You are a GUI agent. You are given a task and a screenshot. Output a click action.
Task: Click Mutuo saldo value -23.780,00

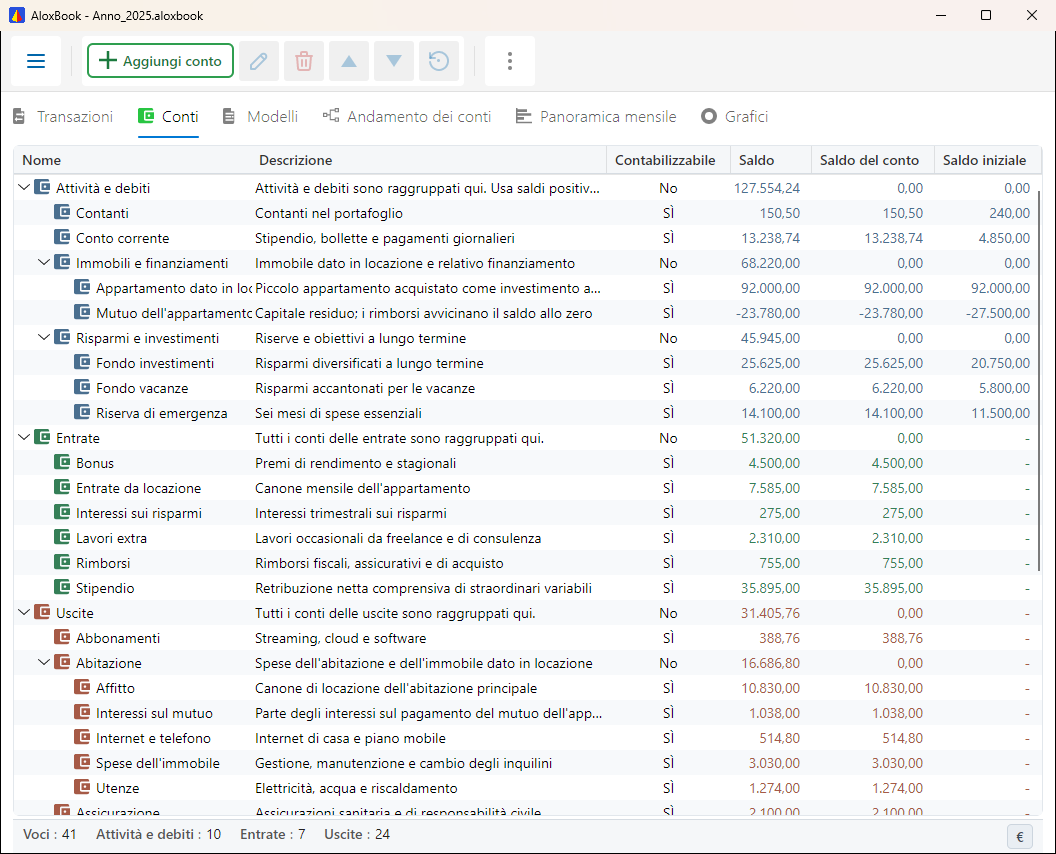point(768,313)
